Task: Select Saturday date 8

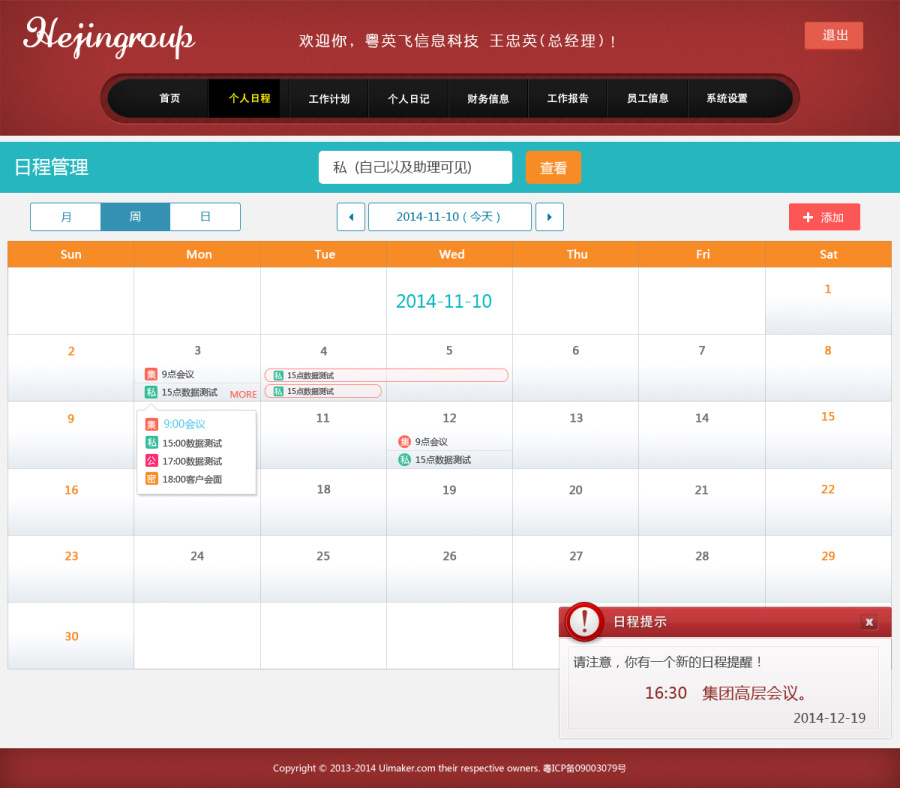Action: (828, 351)
